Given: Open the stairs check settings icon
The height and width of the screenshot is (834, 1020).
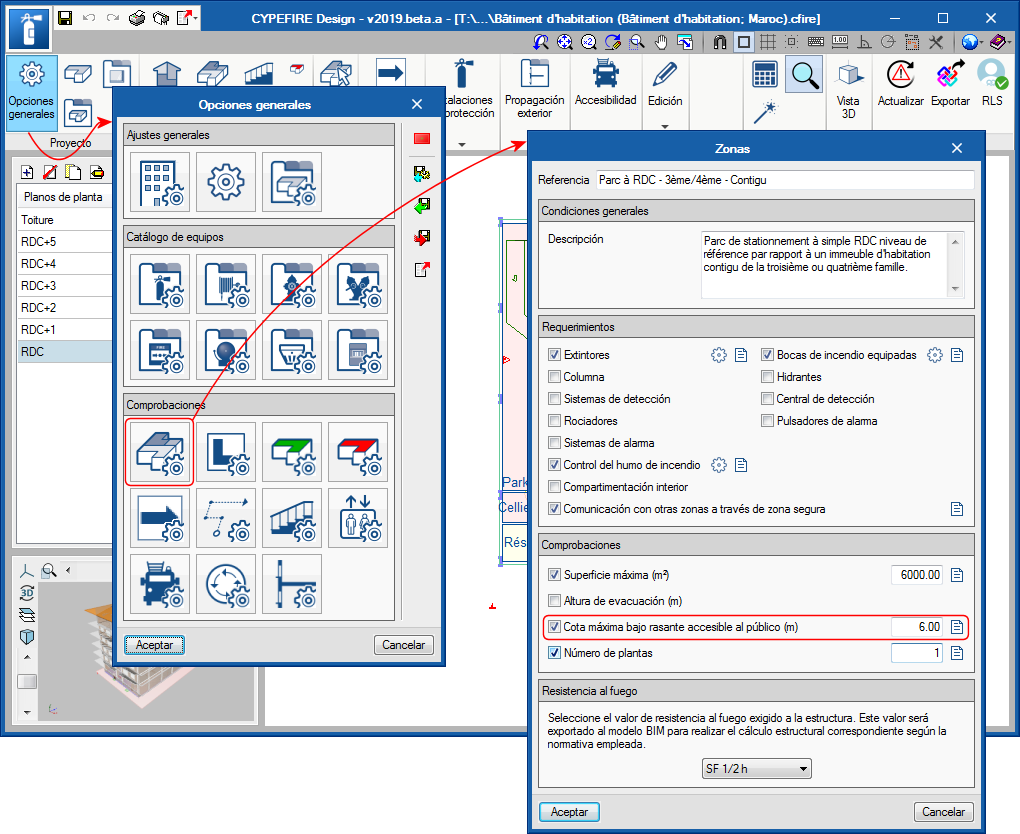Looking at the screenshot, I should point(292,518).
